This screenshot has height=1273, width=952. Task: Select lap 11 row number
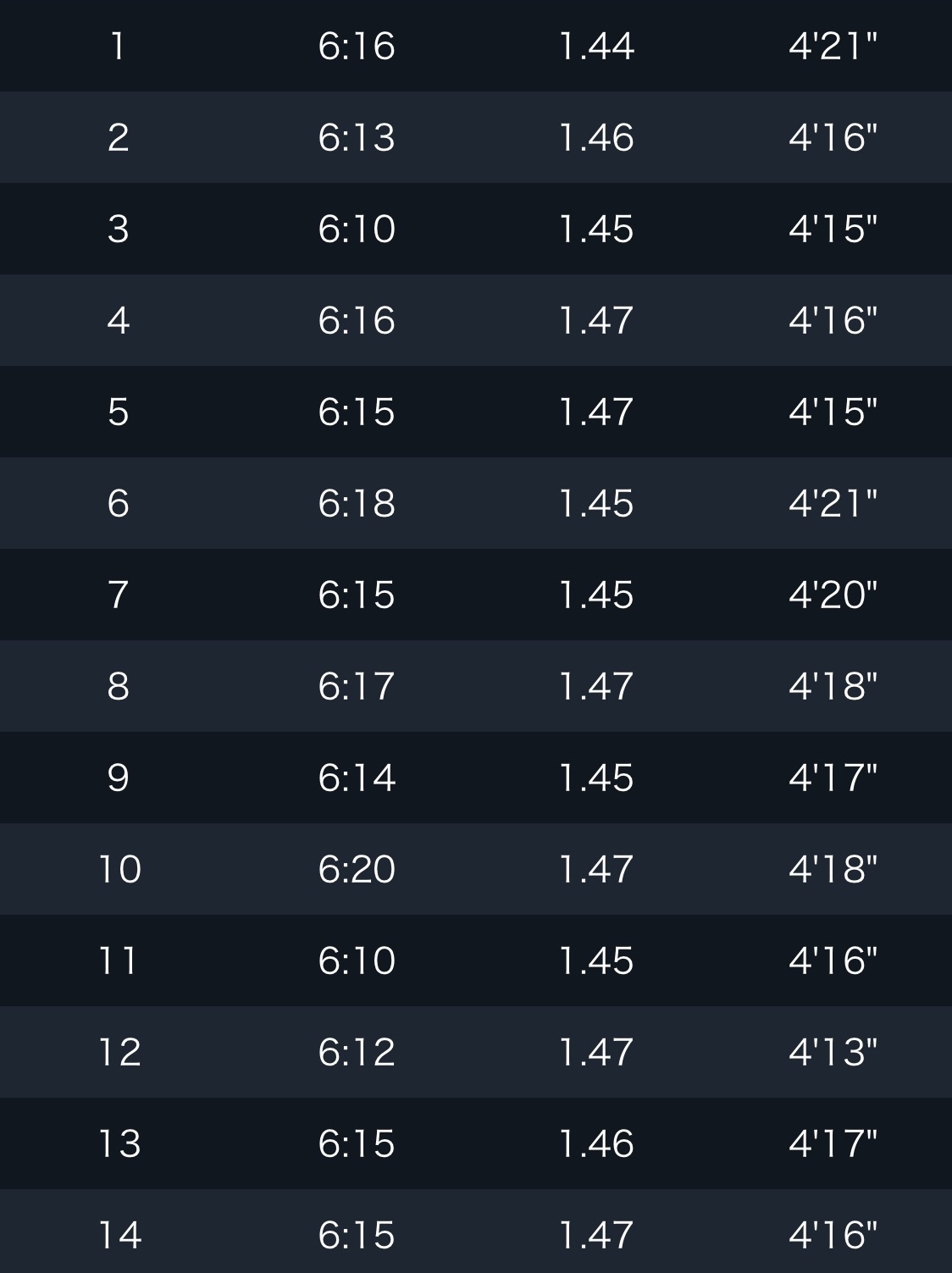[119, 960]
